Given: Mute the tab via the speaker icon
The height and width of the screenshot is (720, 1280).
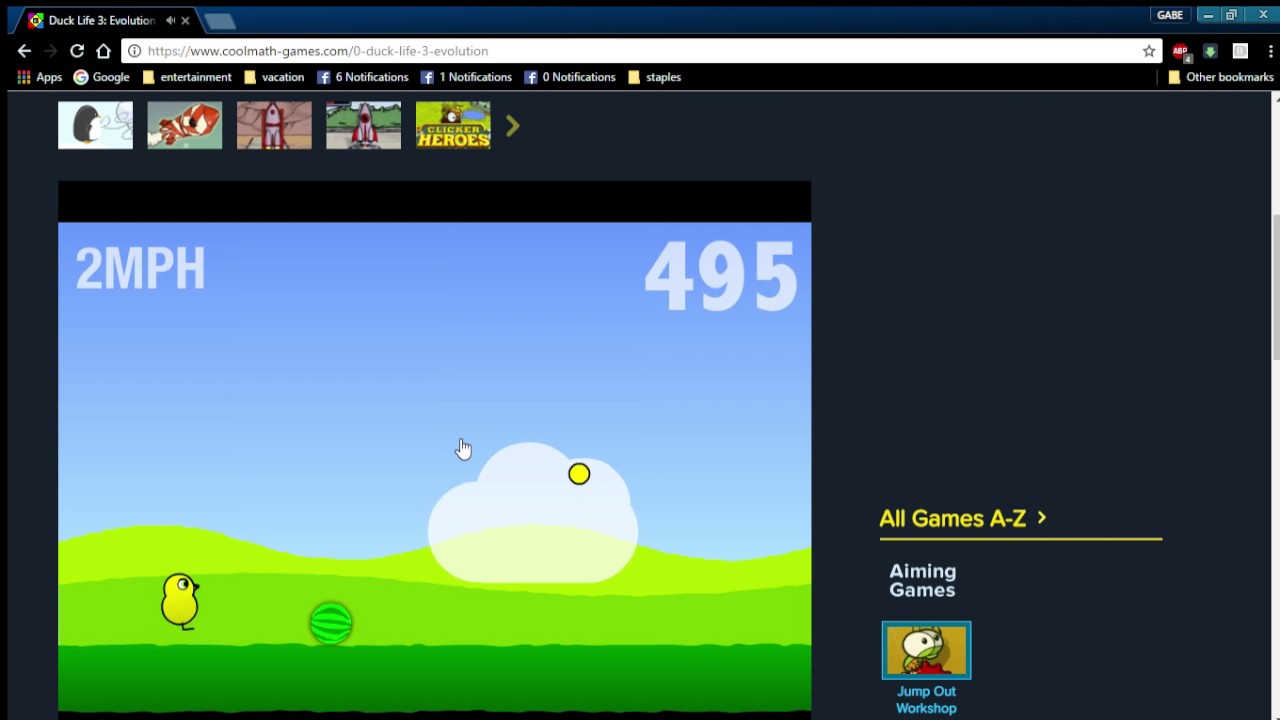Looking at the screenshot, I should [170, 20].
